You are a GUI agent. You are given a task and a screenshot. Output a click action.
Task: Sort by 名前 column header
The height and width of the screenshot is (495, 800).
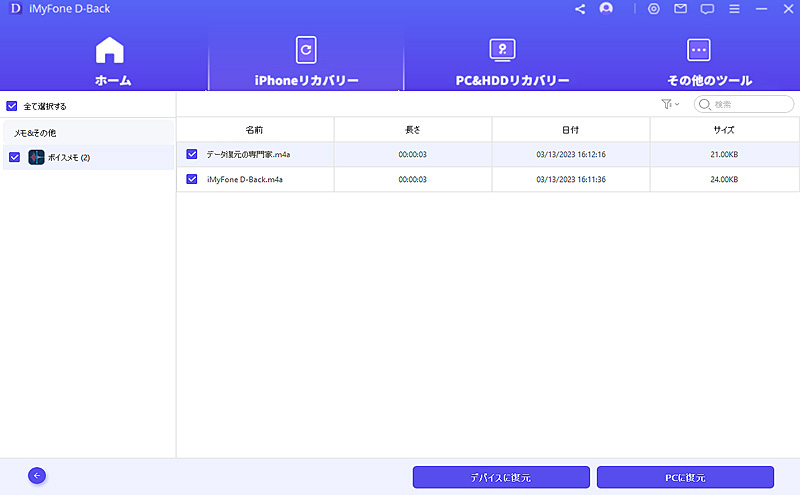pos(255,130)
